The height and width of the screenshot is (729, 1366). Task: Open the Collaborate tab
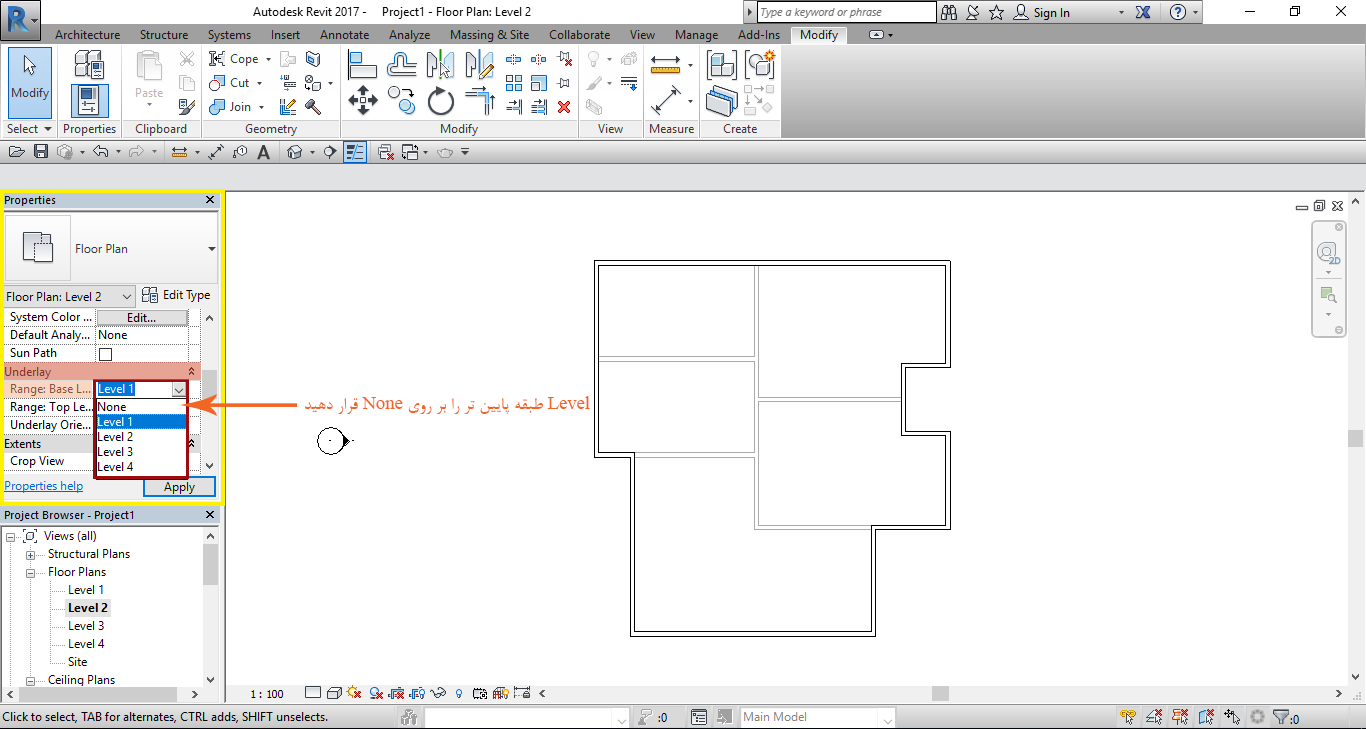pyautogui.click(x=579, y=35)
